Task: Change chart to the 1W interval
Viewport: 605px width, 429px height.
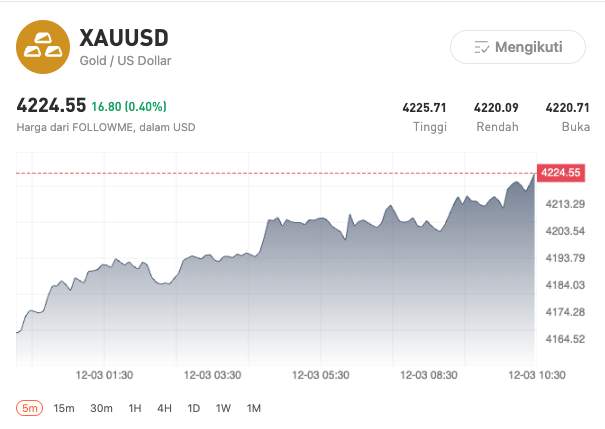Action: click(223, 408)
